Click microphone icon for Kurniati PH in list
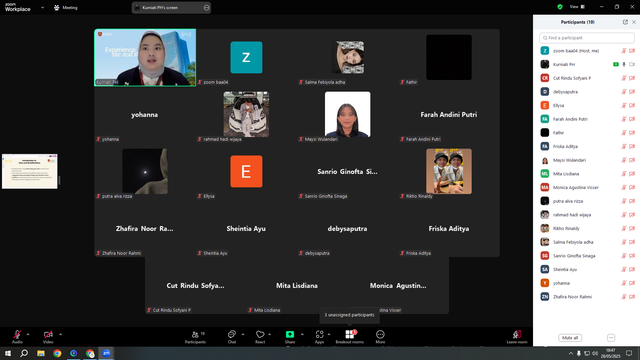Screen dimensions: 640x360 point(624,64)
